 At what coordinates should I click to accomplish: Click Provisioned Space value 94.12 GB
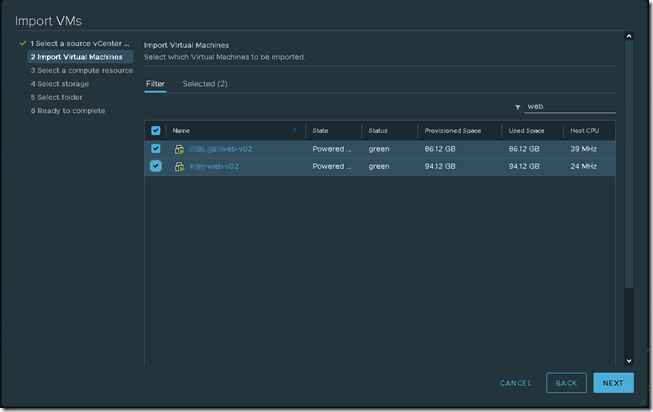[x=440, y=167]
